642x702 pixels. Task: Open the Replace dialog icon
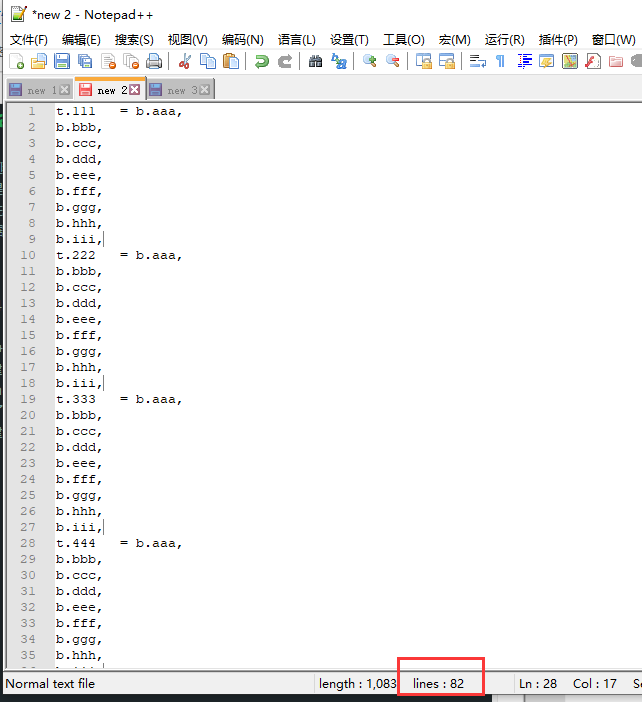[339, 61]
